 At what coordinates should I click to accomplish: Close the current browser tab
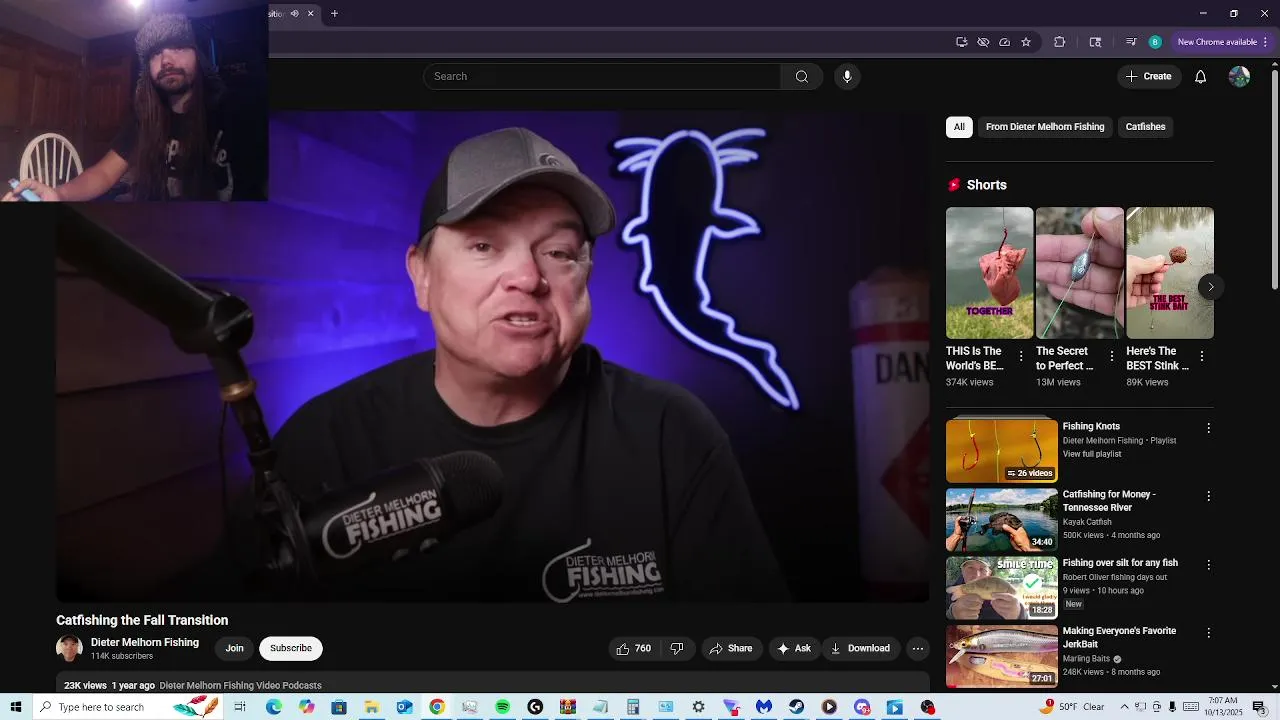(310, 14)
